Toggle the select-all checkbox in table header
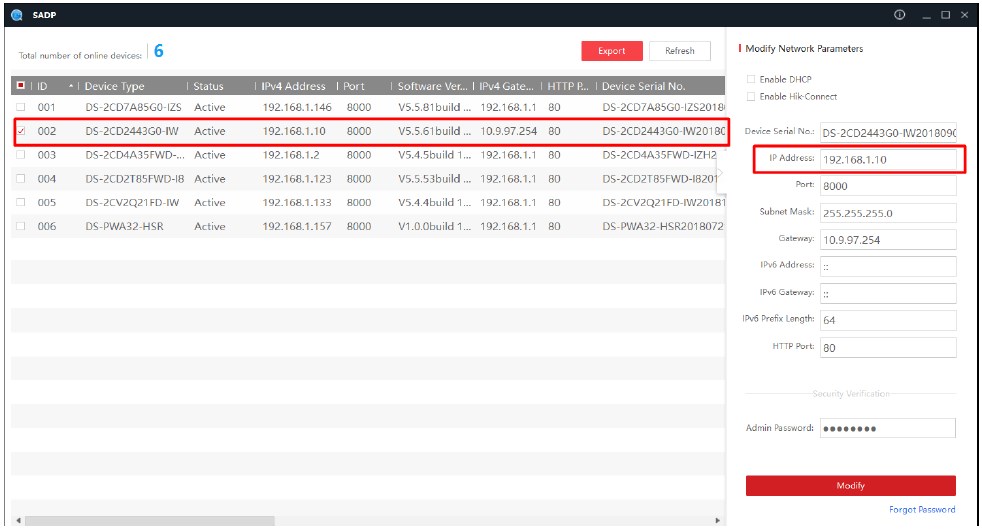Viewport: 982px width, 530px height. (21, 86)
